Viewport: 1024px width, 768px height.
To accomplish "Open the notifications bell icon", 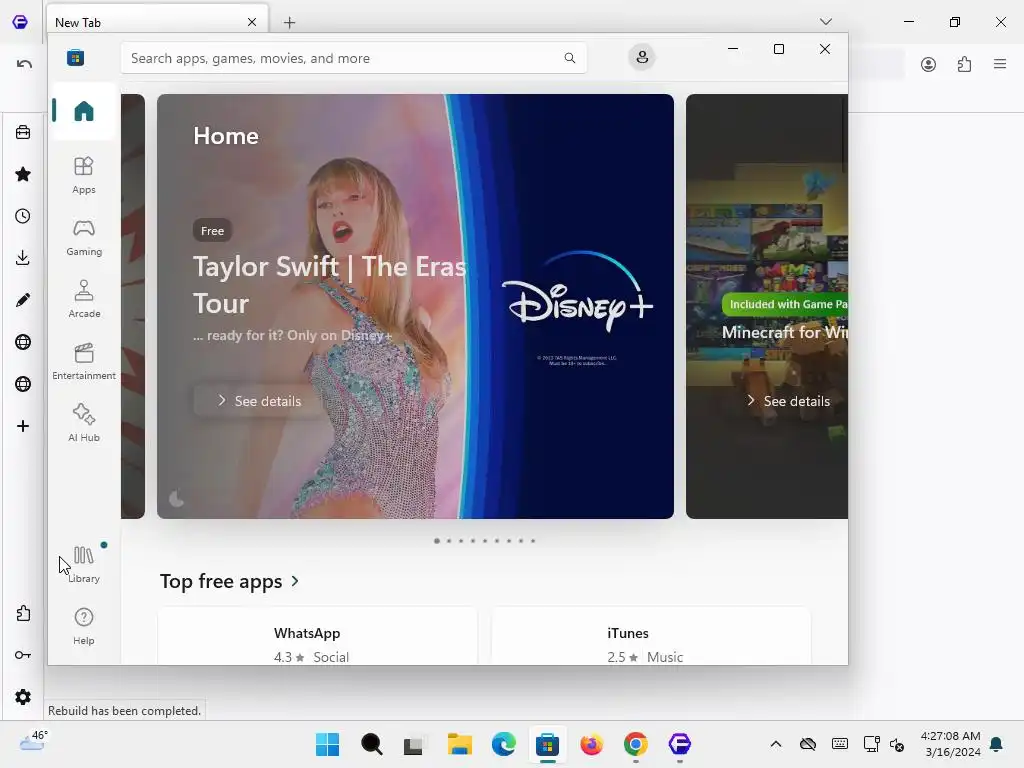I will click(x=997, y=744).
